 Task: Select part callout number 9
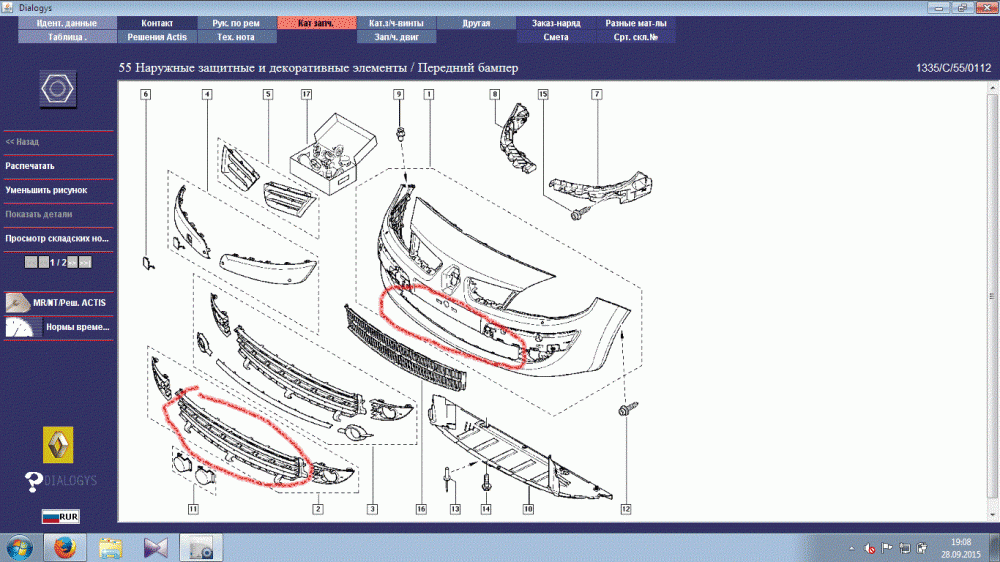399,94
